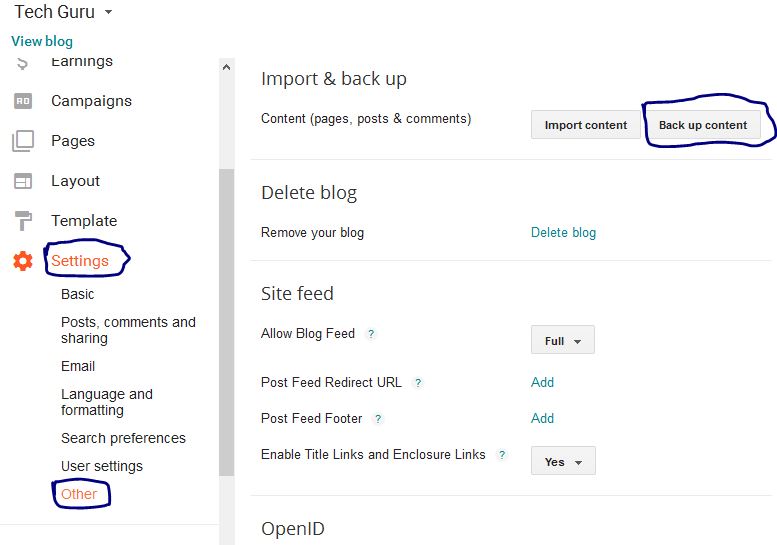Click the Template paint roller icon
This screenshot has height=545, width=777.
coord(23,221)
